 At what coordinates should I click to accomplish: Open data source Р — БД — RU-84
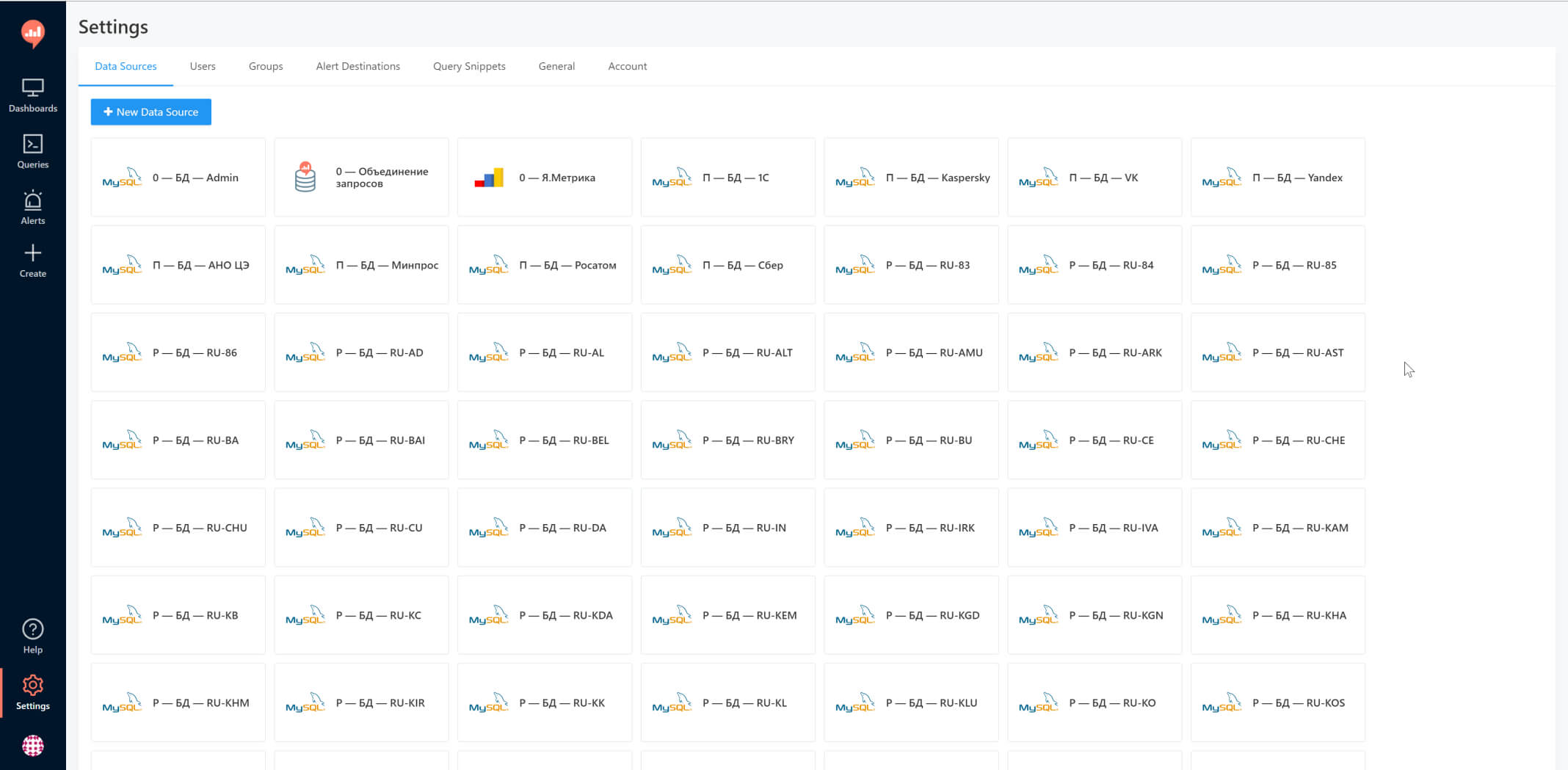1095,265
